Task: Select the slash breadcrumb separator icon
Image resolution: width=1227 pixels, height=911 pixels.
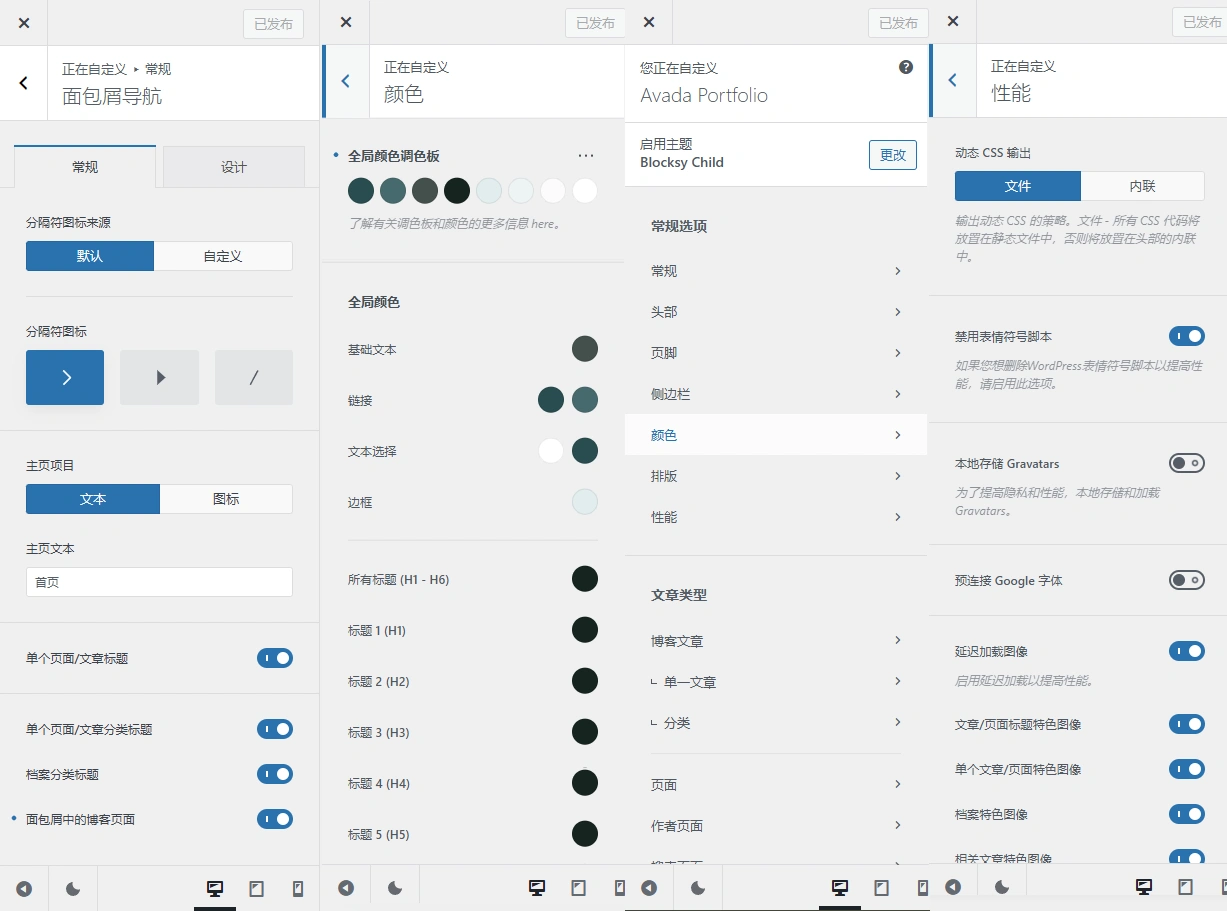Action: coord(254,377)
